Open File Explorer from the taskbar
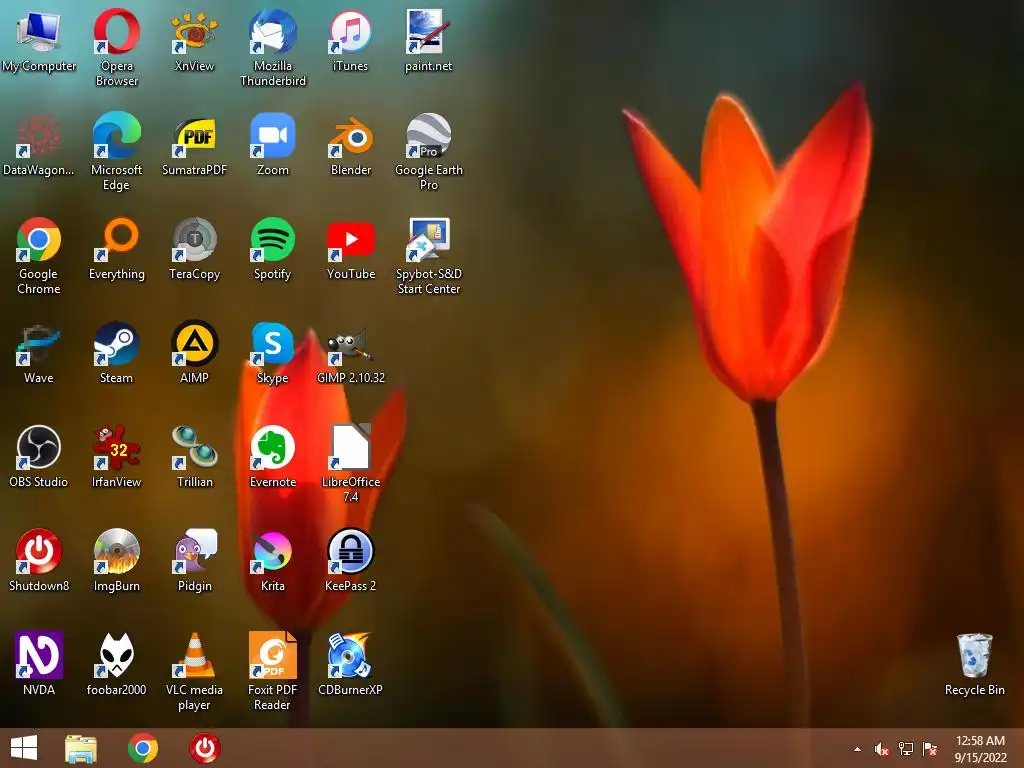 point(81,748)
